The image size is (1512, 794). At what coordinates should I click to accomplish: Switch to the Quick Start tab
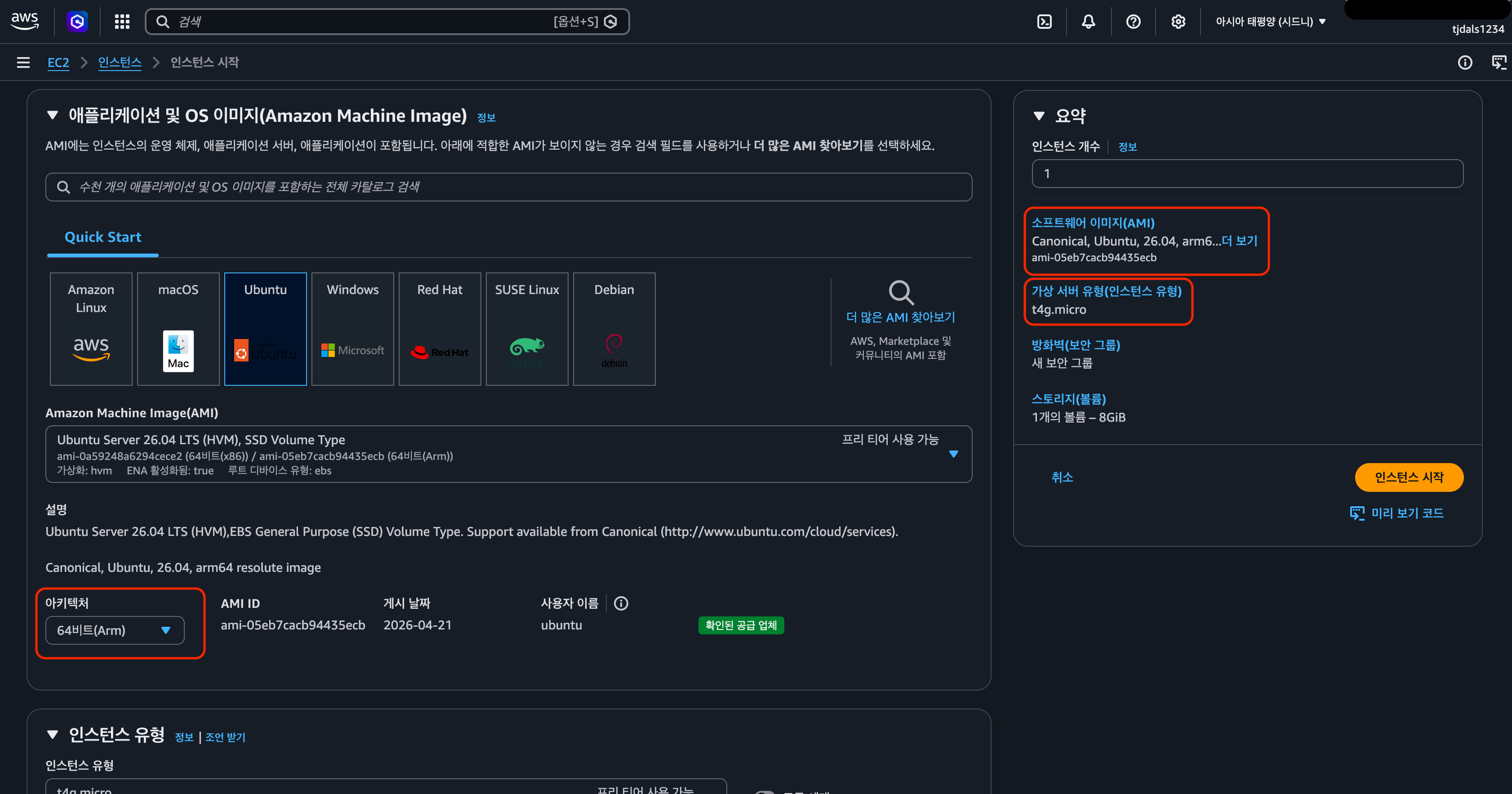point(103,237)
